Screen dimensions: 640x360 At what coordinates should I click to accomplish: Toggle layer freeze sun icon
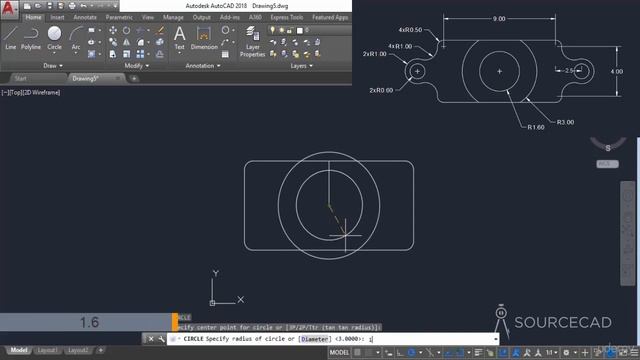coord(281,30)
